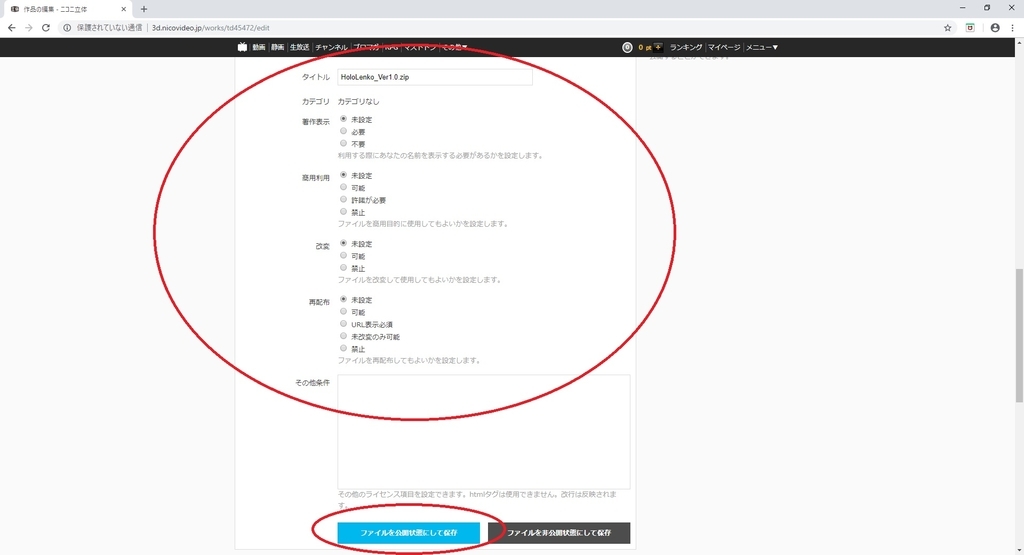Open マイページ in the nav bar

[x=724, y=47]
